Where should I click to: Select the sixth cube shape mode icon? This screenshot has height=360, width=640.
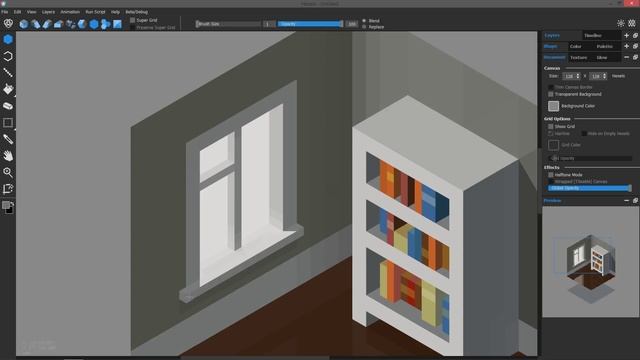pyautogui.click(x=82, y=24)
